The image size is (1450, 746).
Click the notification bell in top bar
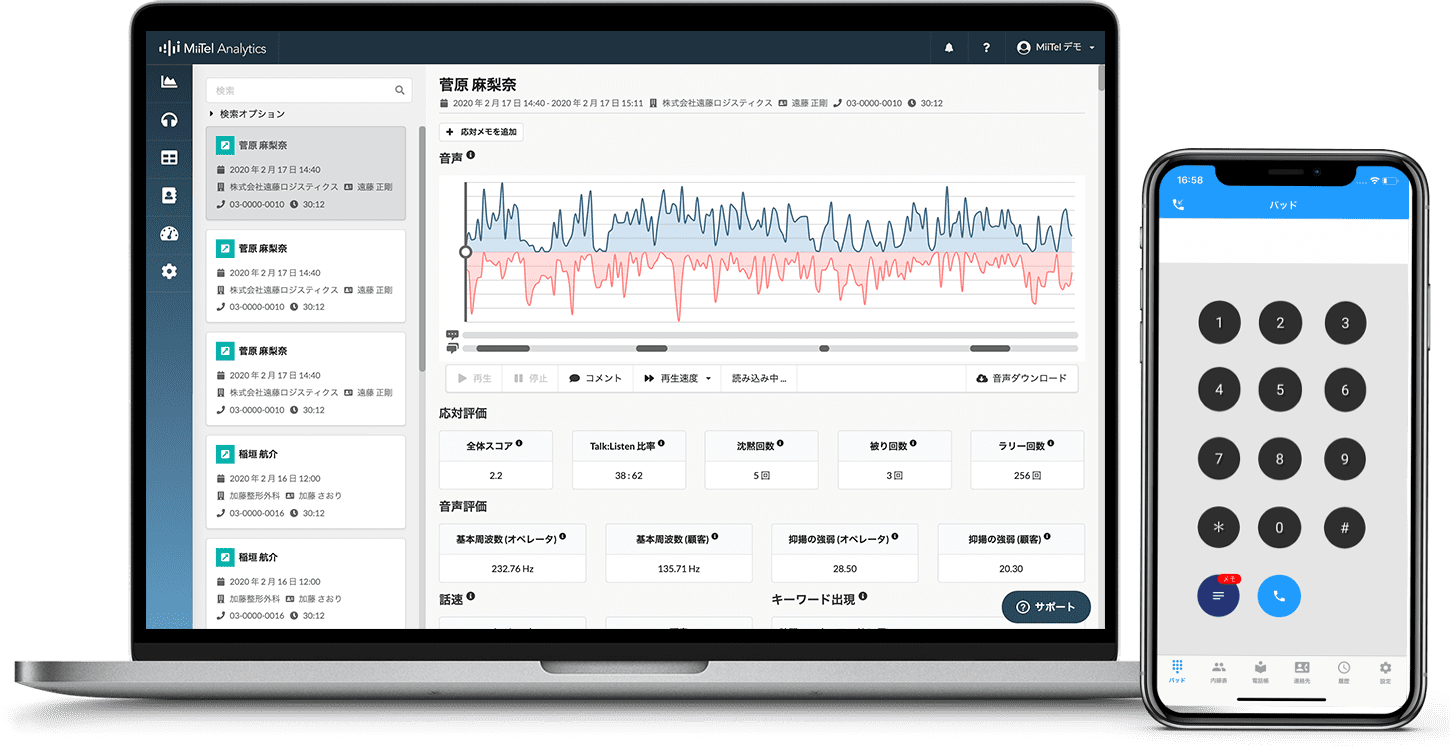(948, 47)
